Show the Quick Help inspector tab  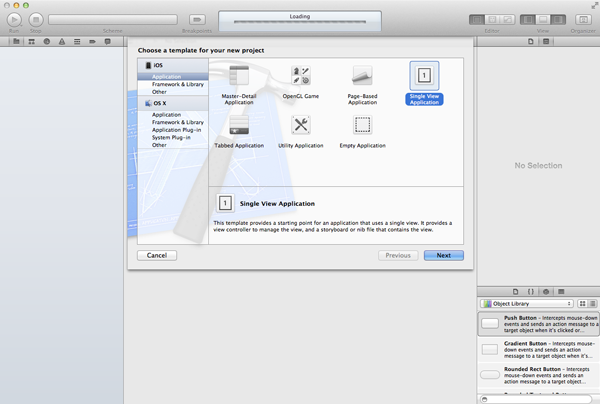click(x=546, y=41)
